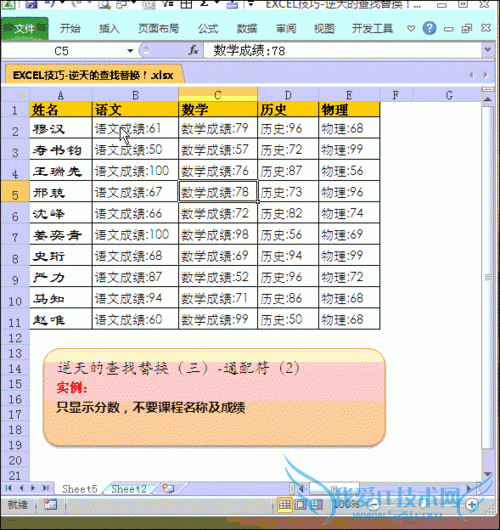500x530 pixels.
Task: Select cell 物理:96
Action: coord(349,192)
